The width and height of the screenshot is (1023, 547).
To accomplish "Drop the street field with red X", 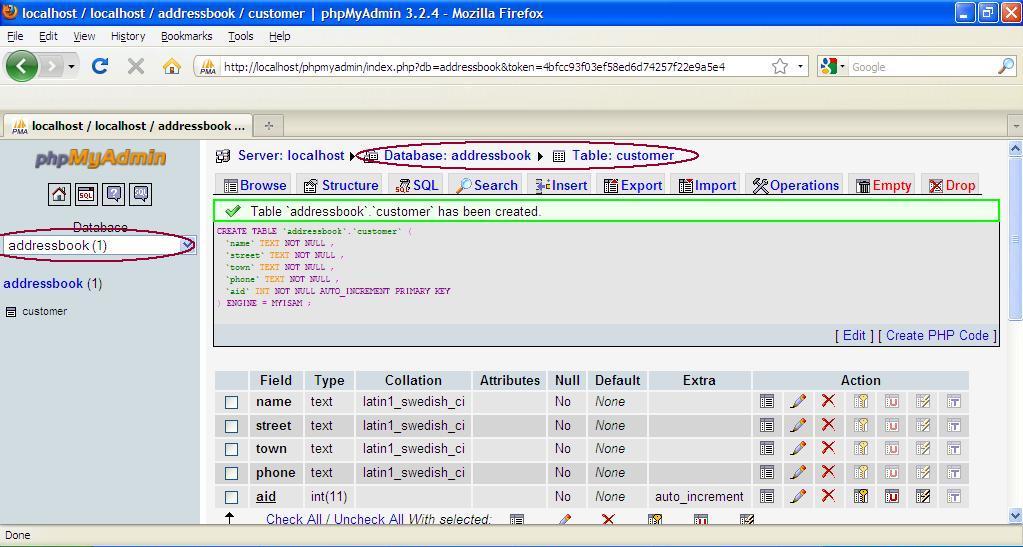I will tap(829, 425).
